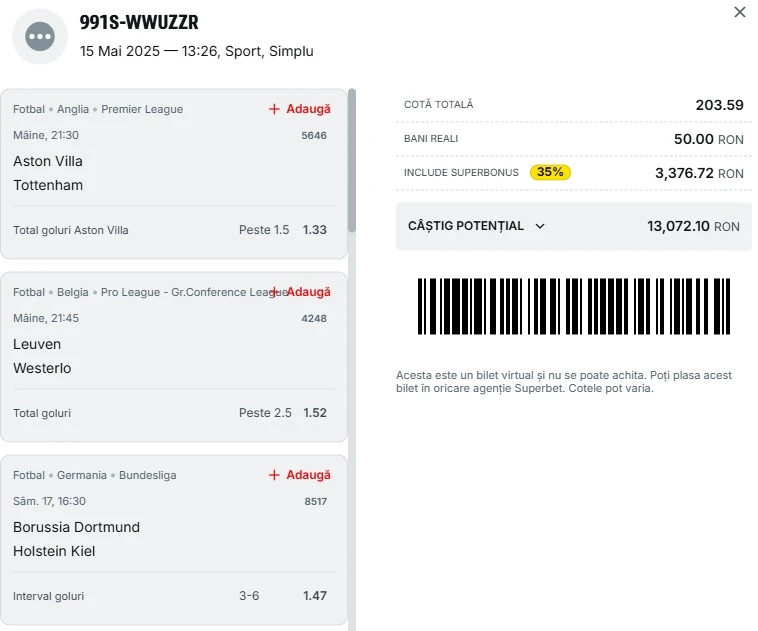Click the ticket barcode image
The width and height of the screenshot is (758, 631).
point(574,306)
